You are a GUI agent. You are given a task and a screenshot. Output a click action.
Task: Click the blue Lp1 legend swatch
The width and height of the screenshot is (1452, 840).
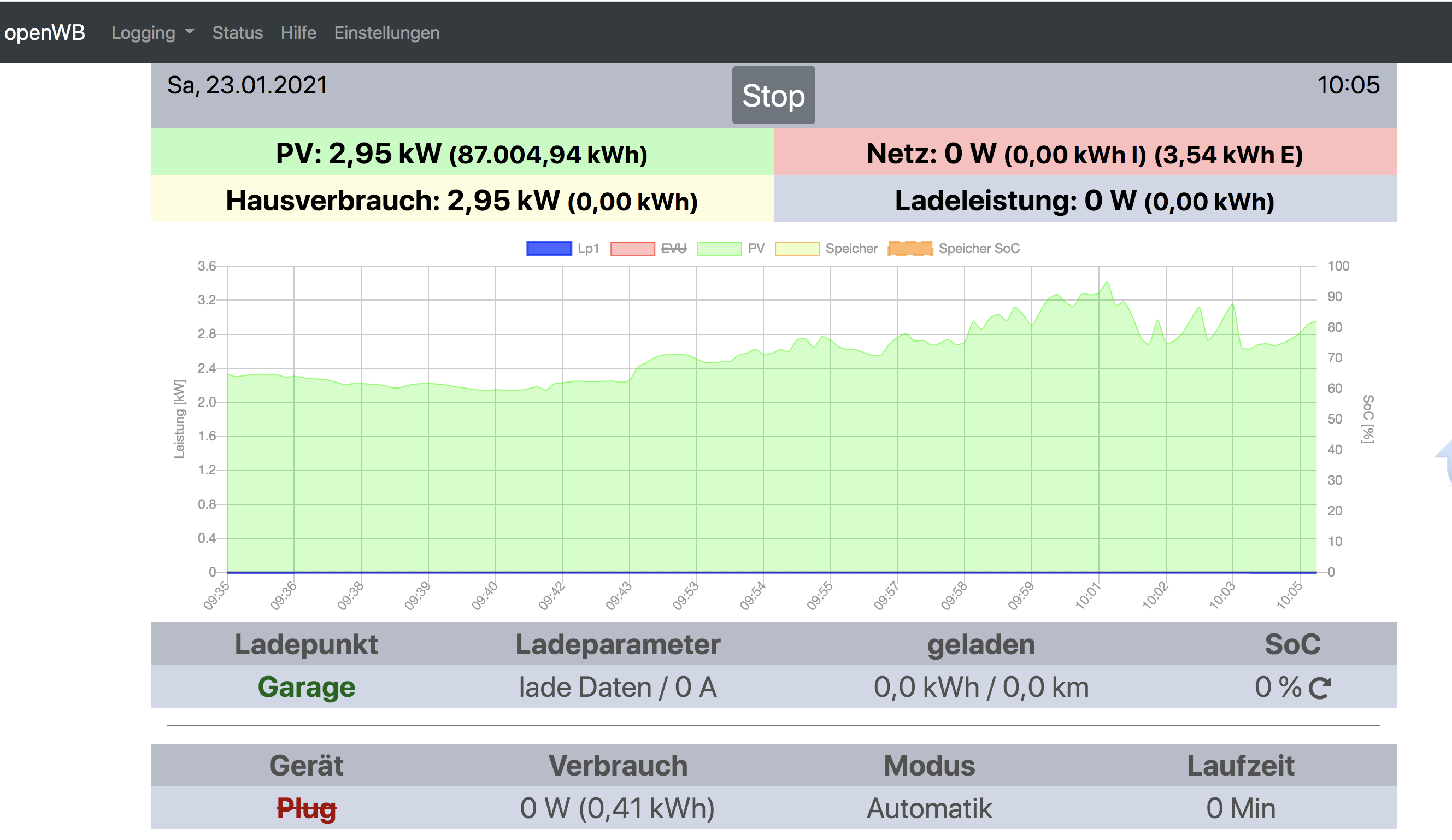549,248
